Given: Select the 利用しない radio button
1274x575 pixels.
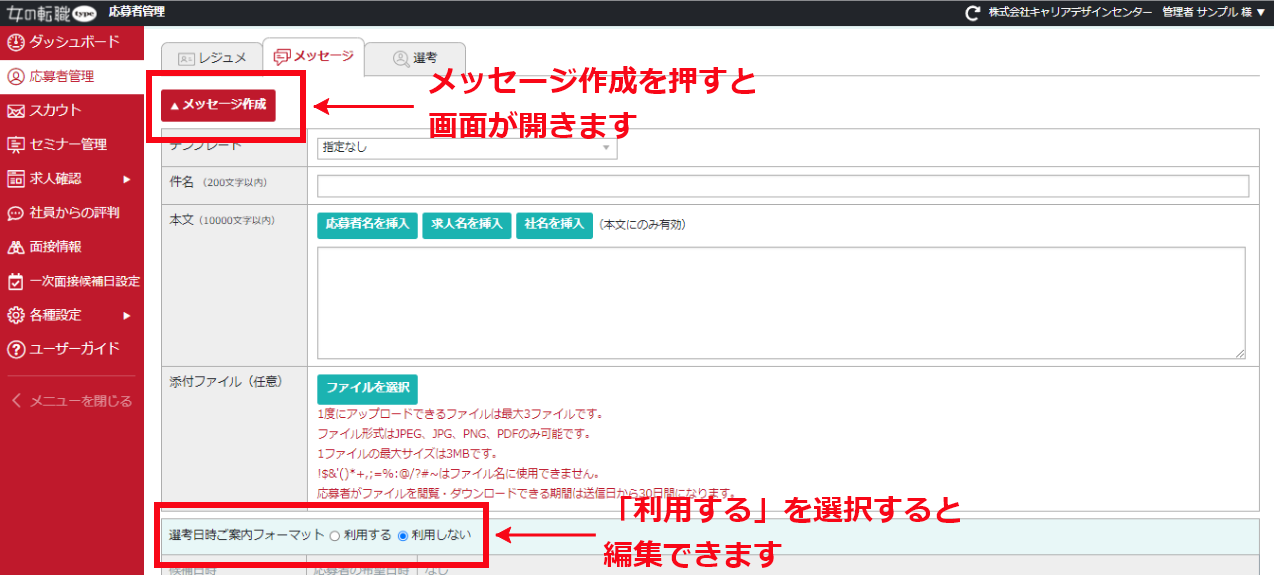Looking at the screenshot, I should point(403,536).
